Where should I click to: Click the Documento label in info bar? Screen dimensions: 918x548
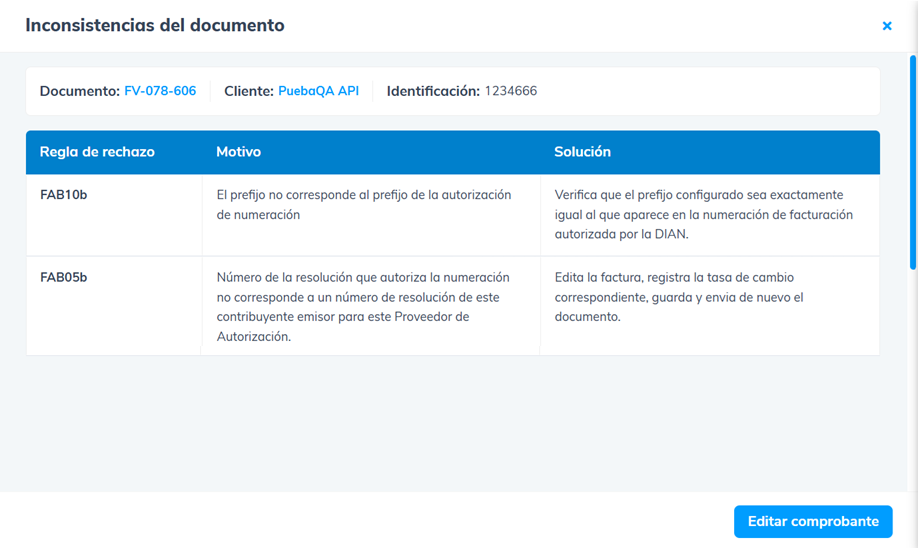(x=79, y=91)
